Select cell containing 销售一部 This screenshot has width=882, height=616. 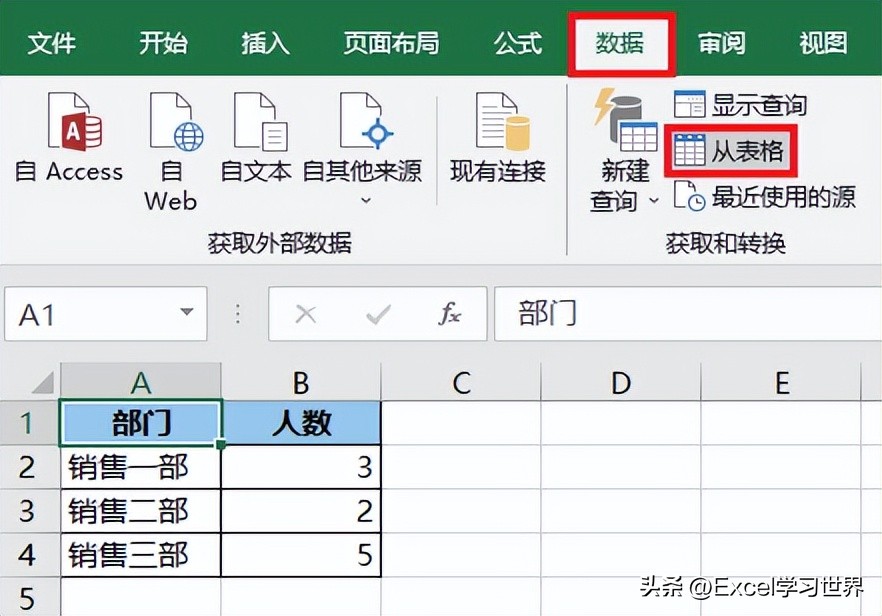[141, 467]
